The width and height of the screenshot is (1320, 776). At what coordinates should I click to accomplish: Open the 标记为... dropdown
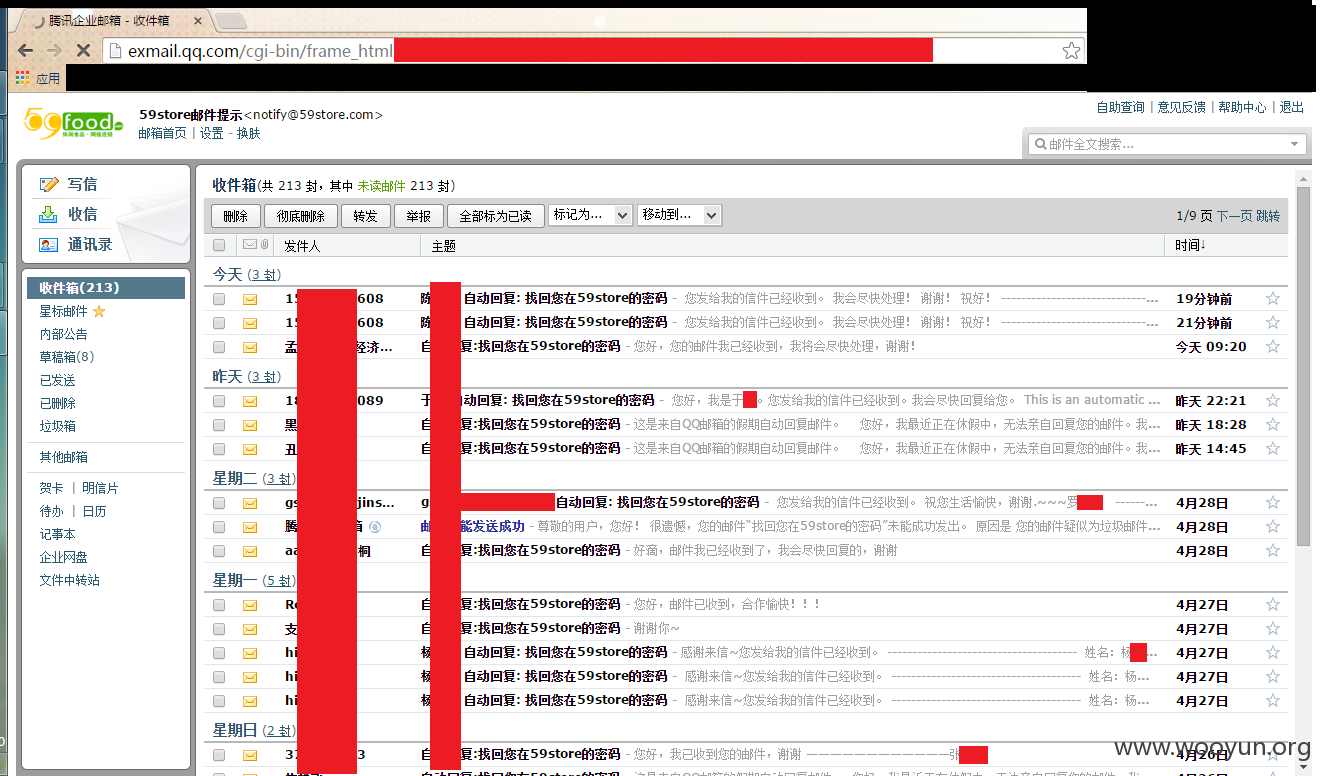[590, 215]
